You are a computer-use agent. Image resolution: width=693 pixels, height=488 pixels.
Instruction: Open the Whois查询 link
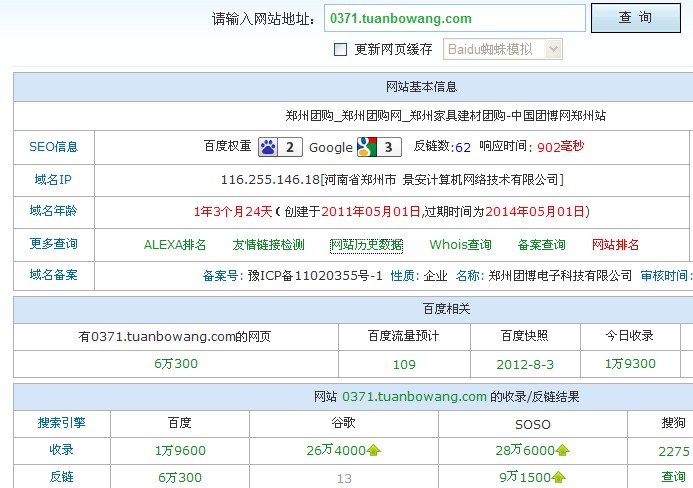pyautogui.click(x=460, y=245)
